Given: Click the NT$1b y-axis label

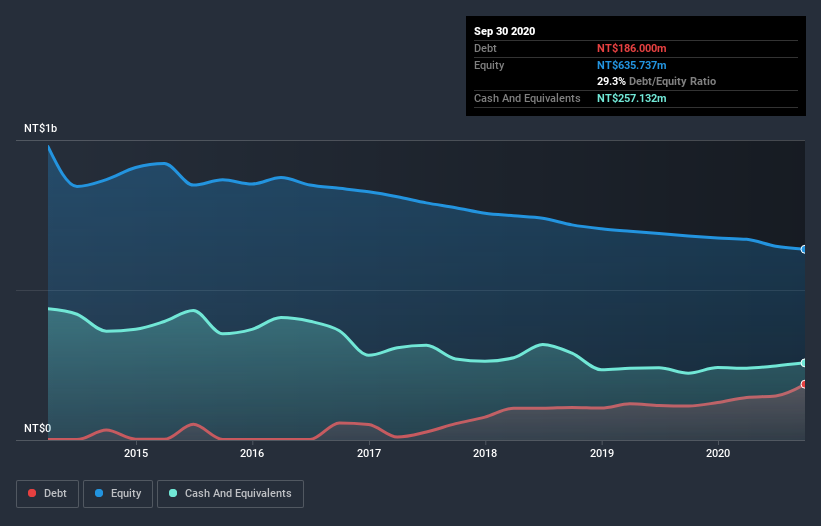Looking at the screenshot, I should (40, 128).
